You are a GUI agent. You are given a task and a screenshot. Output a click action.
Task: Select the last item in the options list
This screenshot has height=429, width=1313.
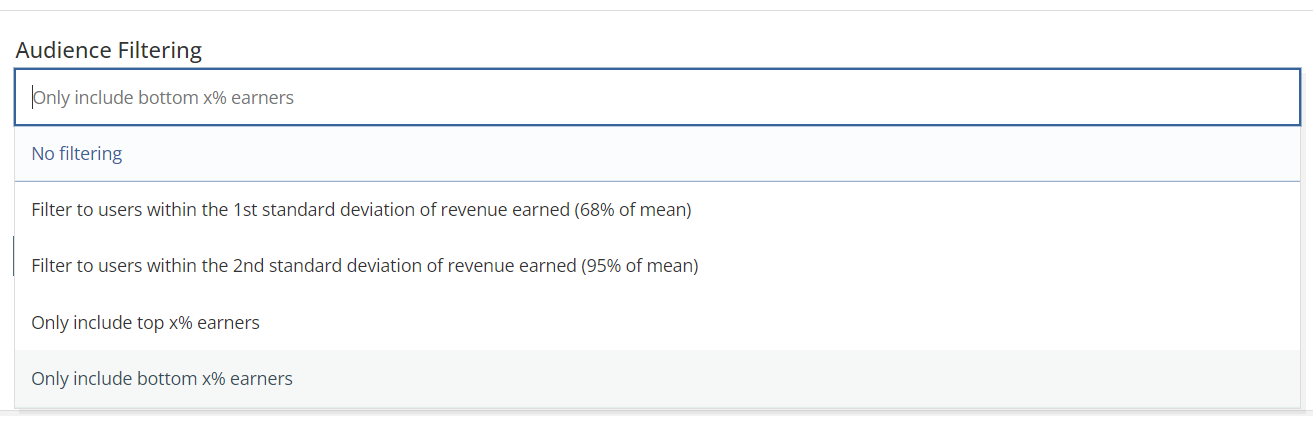point(657,379)
